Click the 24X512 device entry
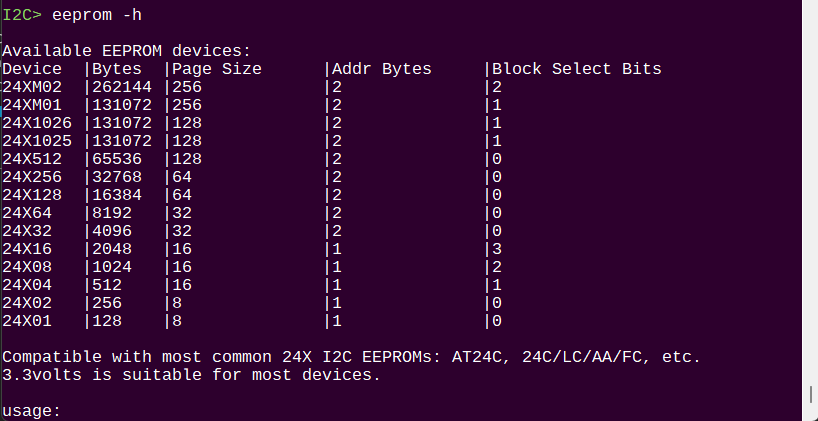 (x=32, y=159)
